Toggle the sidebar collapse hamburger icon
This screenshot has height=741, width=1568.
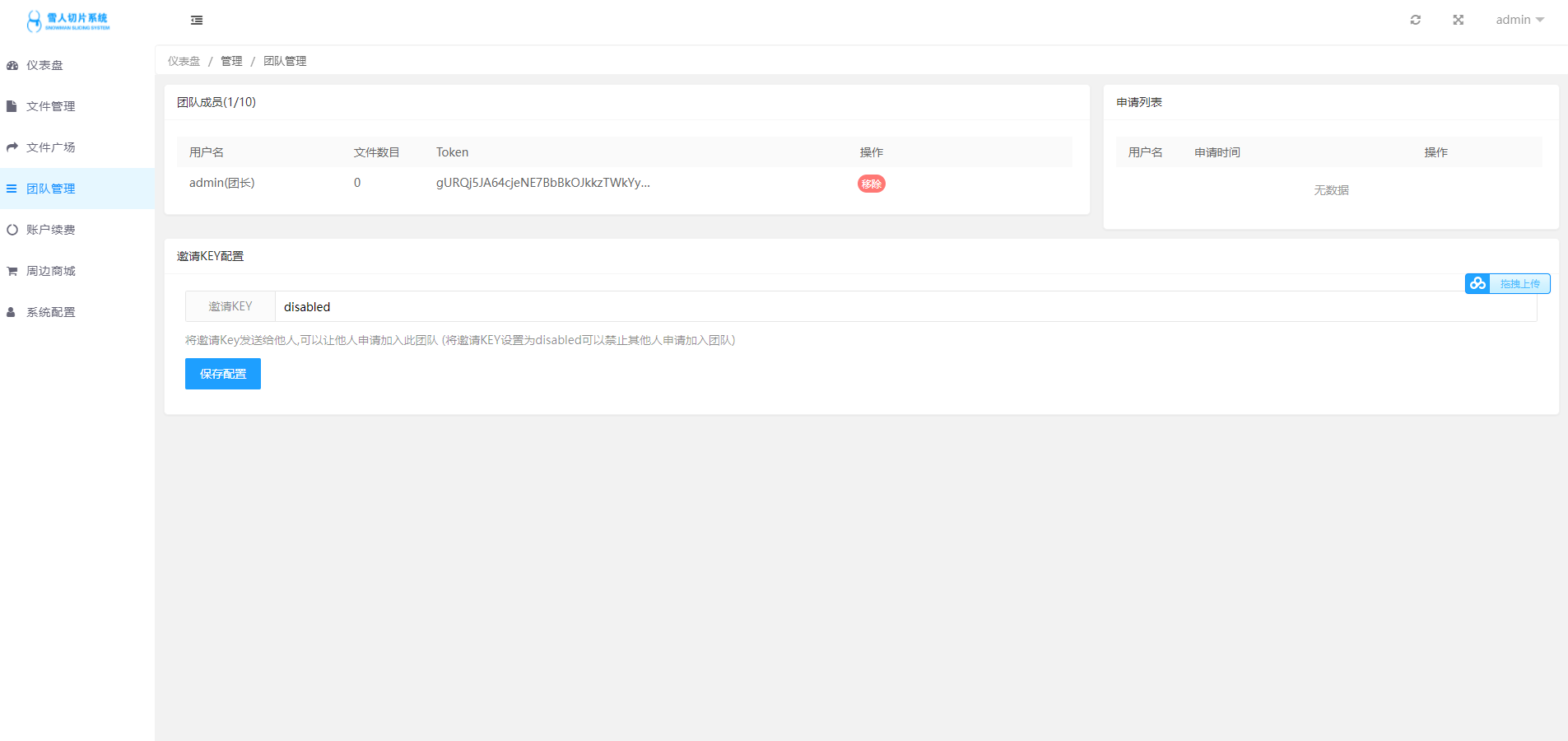(x=197, y=21)
